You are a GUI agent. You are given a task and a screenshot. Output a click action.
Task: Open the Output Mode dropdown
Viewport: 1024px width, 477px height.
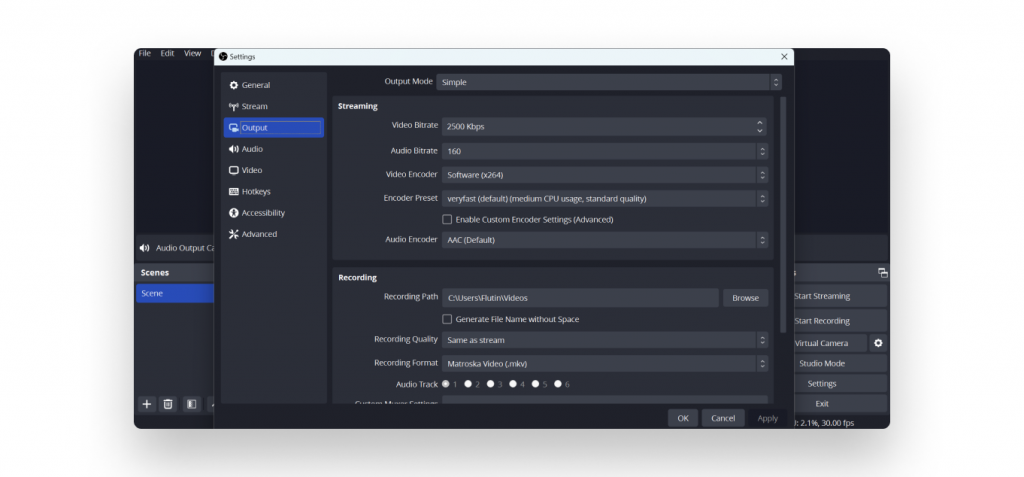[x=609, y=82]
